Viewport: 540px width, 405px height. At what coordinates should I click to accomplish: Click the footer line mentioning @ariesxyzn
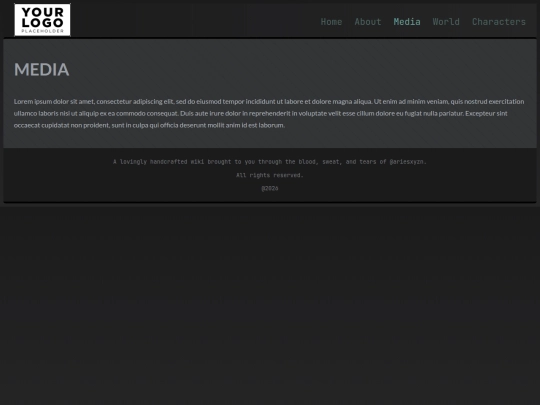pyautogui.click(x=270, y=162)
